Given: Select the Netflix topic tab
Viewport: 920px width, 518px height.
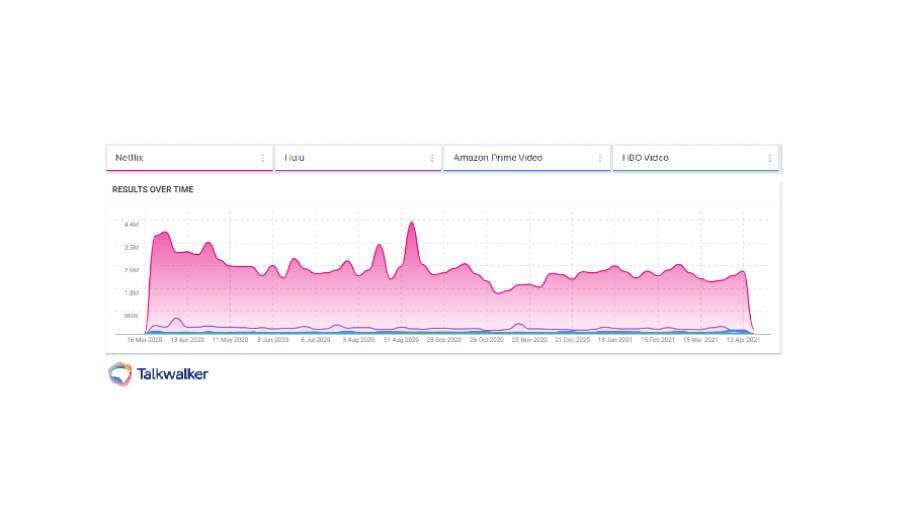Looking at the screenshot, I should click(190, 158).
